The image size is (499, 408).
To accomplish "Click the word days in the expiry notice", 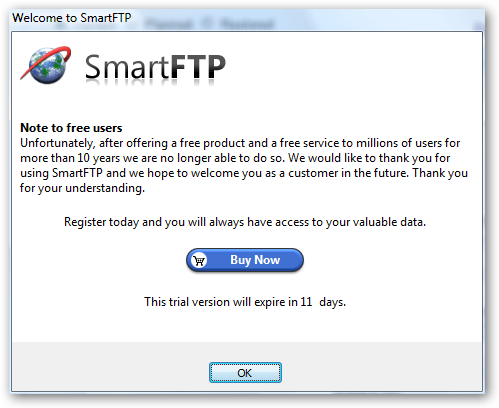I will 332,302.
